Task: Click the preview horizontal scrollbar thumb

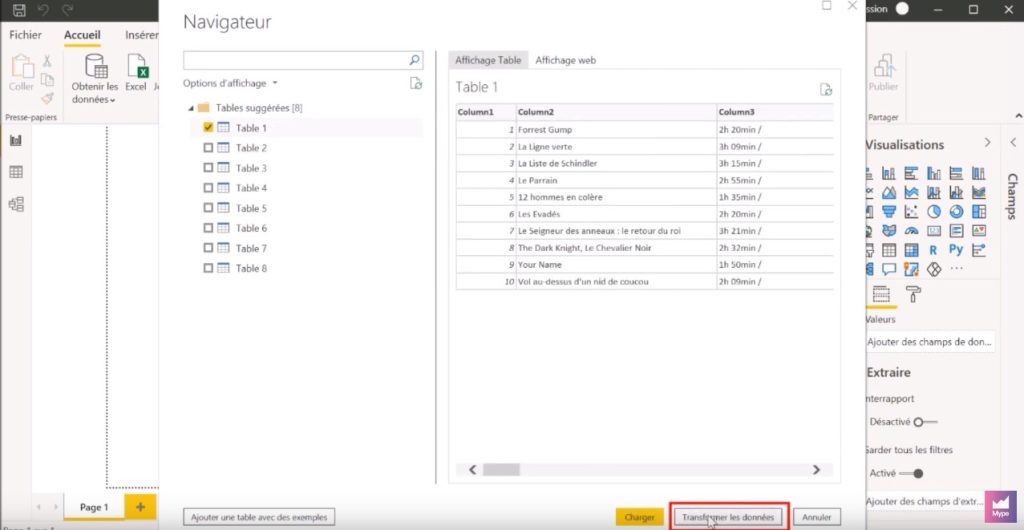Action: pyautogui.click(x=502, y=469)
